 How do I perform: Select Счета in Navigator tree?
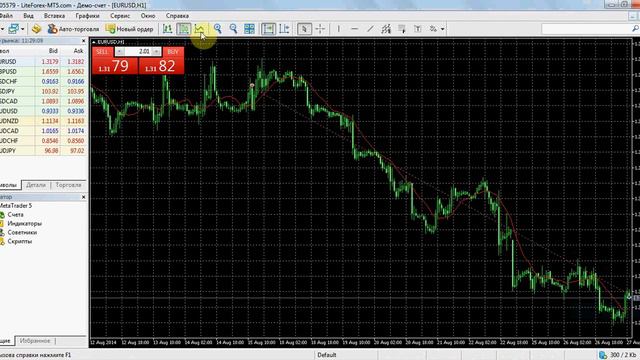pyautogui.click(x=16, y=215)
